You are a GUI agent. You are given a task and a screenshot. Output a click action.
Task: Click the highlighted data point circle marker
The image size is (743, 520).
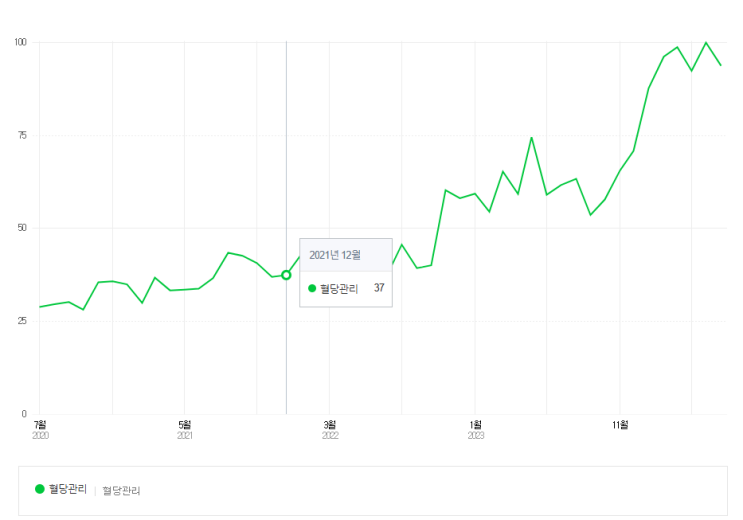[286, 275]
